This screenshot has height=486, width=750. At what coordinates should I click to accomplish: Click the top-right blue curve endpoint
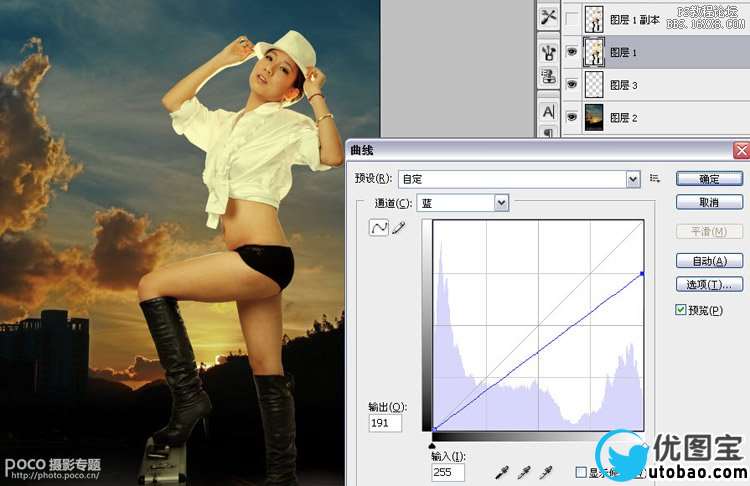pos(642,274)
